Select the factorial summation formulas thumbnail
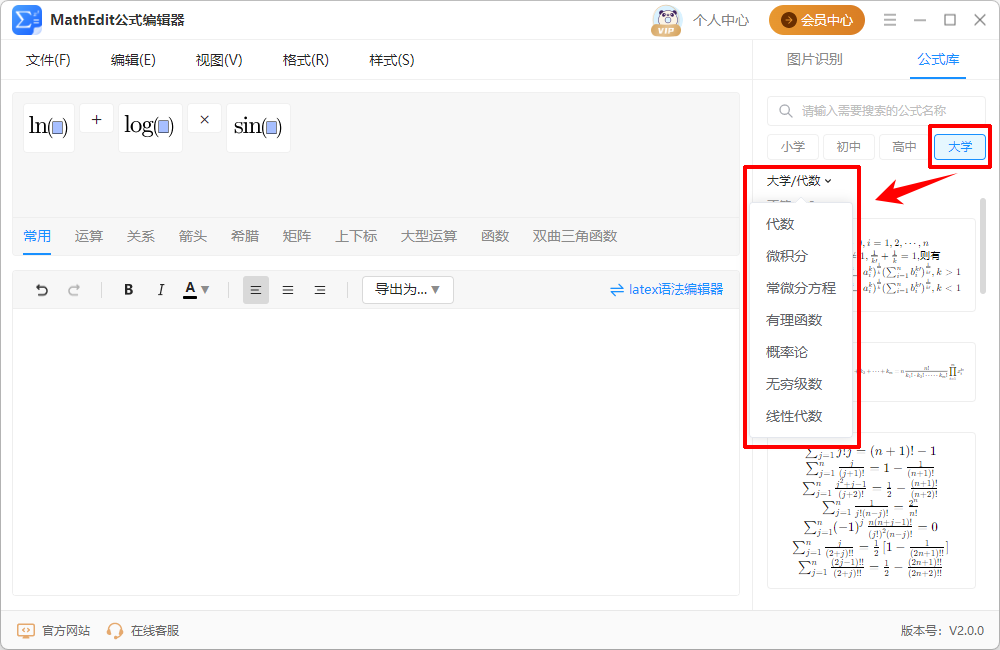The width and height of the screenshot is (1000, 650). pos(871,510)
